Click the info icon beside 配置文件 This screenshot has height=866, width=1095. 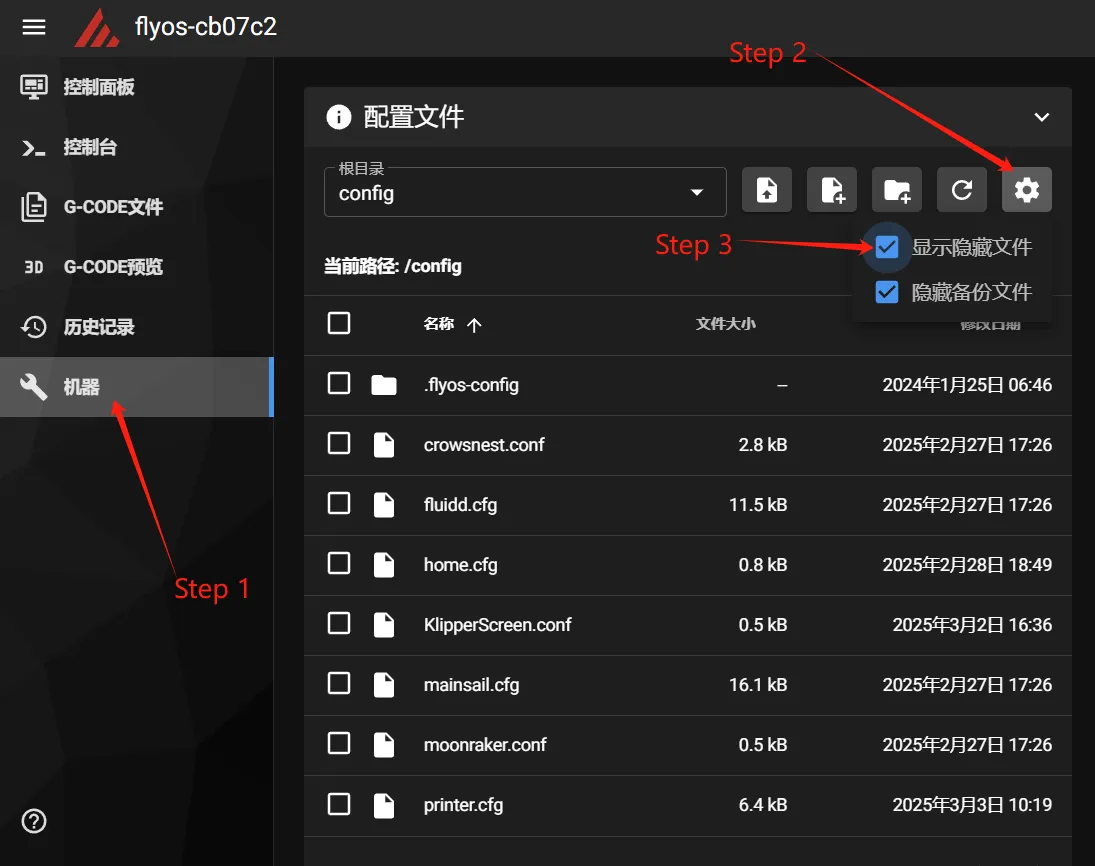339,117
